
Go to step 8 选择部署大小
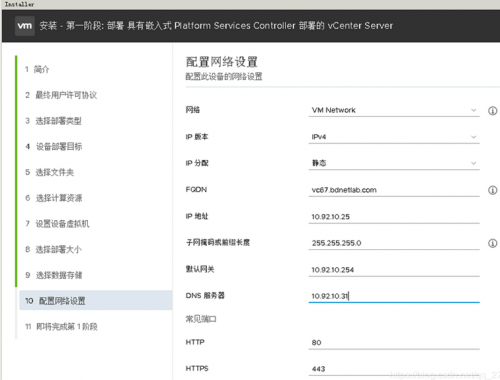(53, 249)
